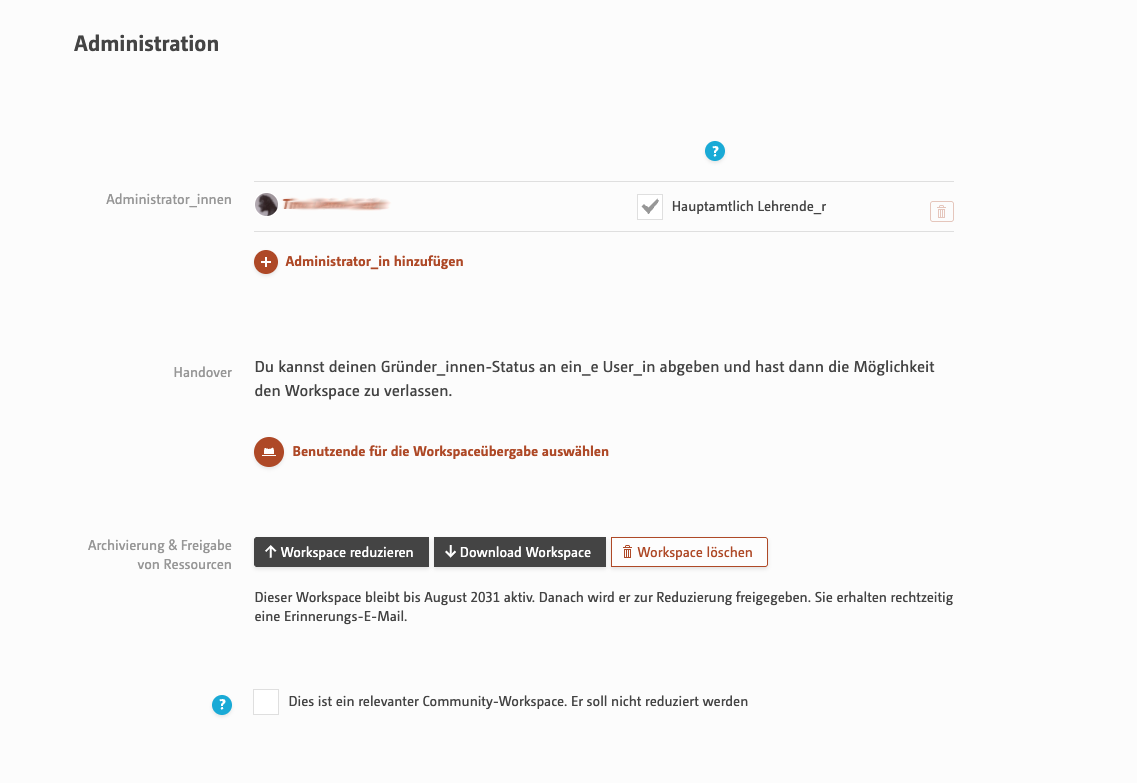
Task: Remove administrator using the trash icon
Action: coord(941,212)
